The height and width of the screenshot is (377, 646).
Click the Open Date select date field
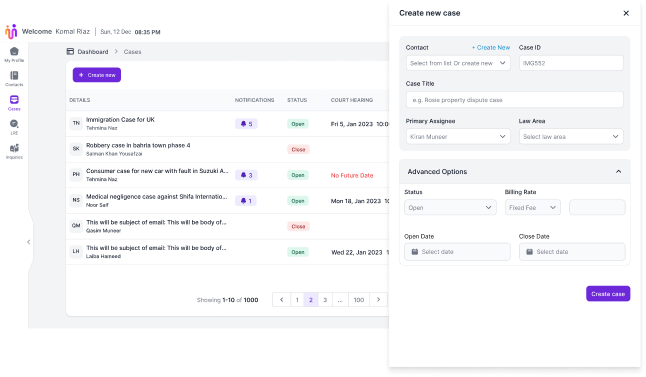pyautogui.click(x=457, y=252)
